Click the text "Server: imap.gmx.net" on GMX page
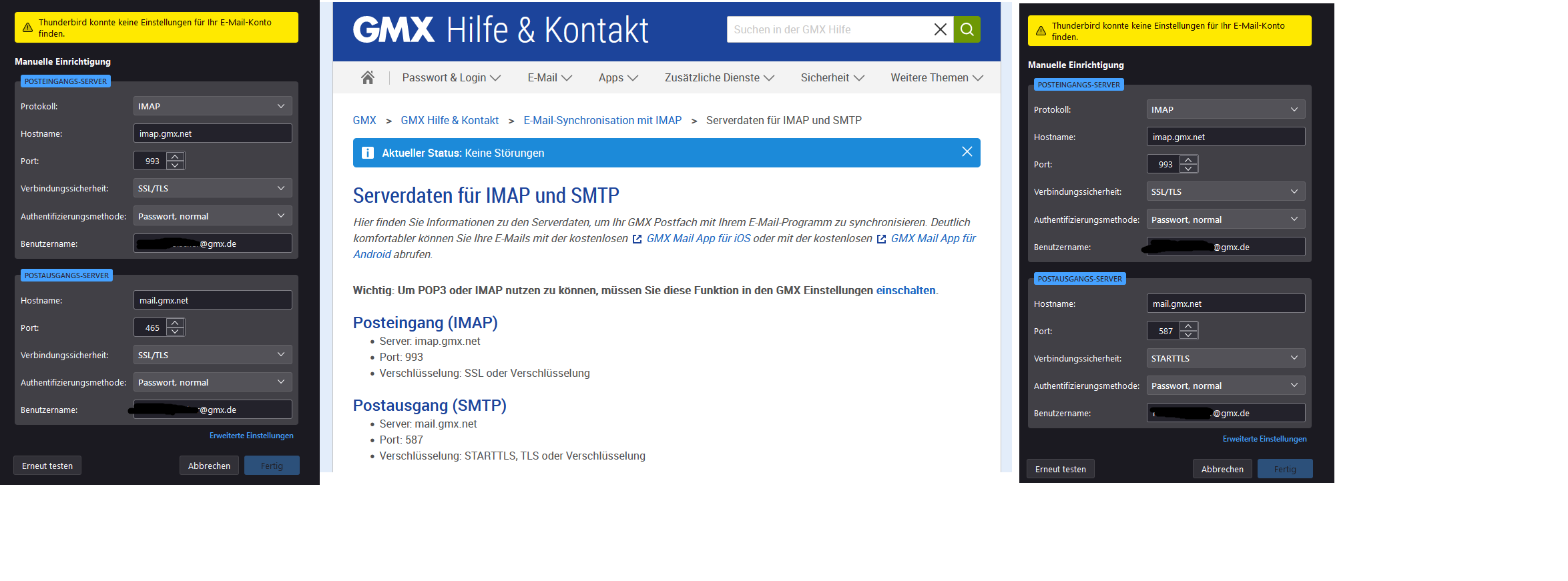Screen dimensions: 1568x581 (x=430, y=342)
